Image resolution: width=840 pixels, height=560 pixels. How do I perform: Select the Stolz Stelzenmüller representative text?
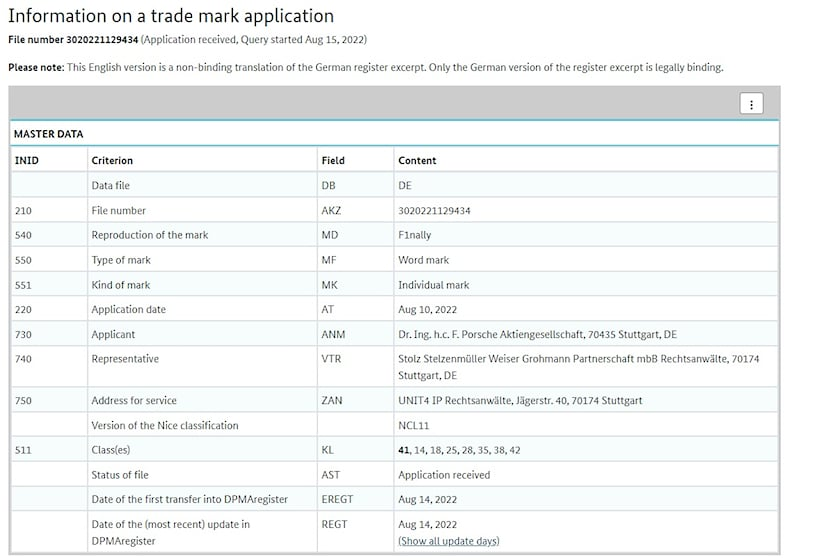click(578, 359)
